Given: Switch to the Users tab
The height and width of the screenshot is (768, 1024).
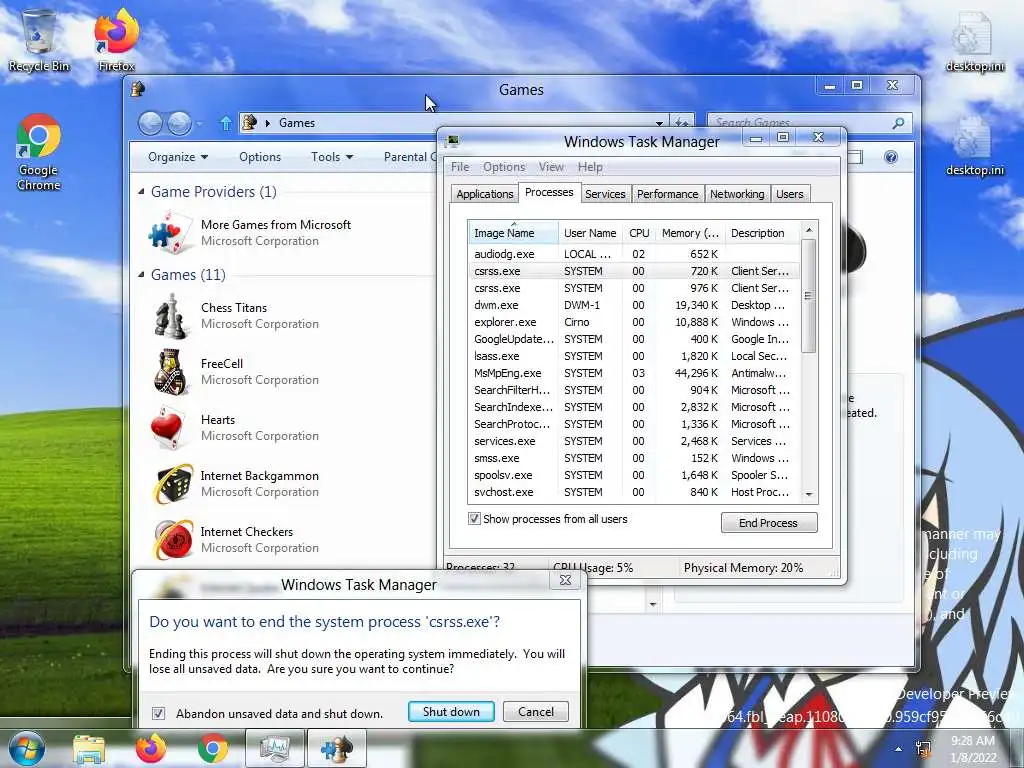Looking at the screenshot, I should coord(790,194).
